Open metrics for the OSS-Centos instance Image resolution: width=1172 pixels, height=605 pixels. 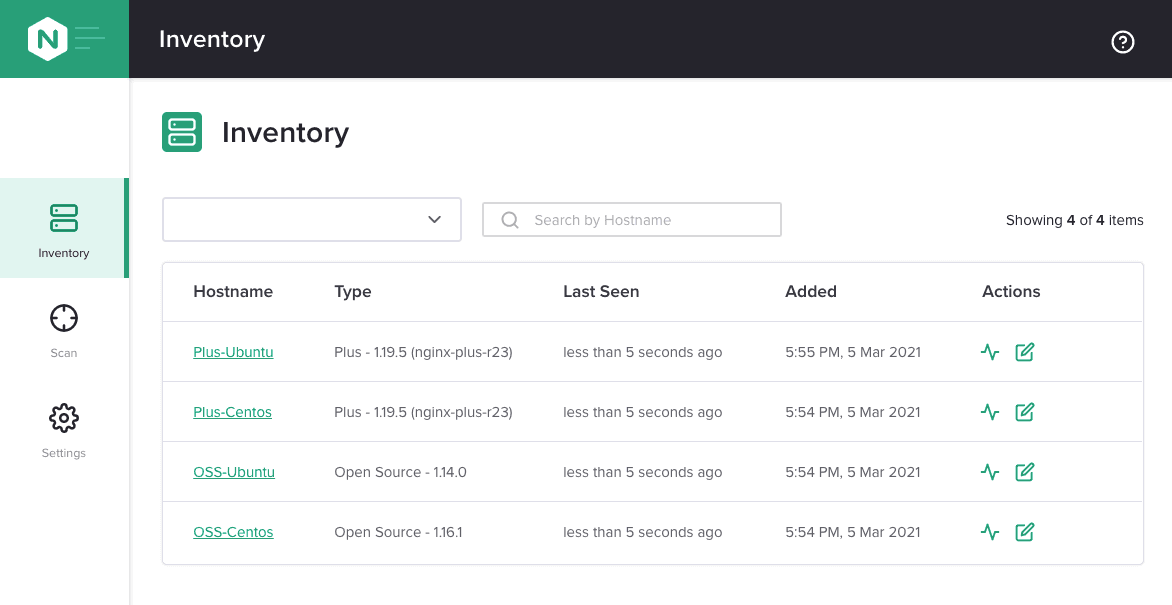(990, 532)
